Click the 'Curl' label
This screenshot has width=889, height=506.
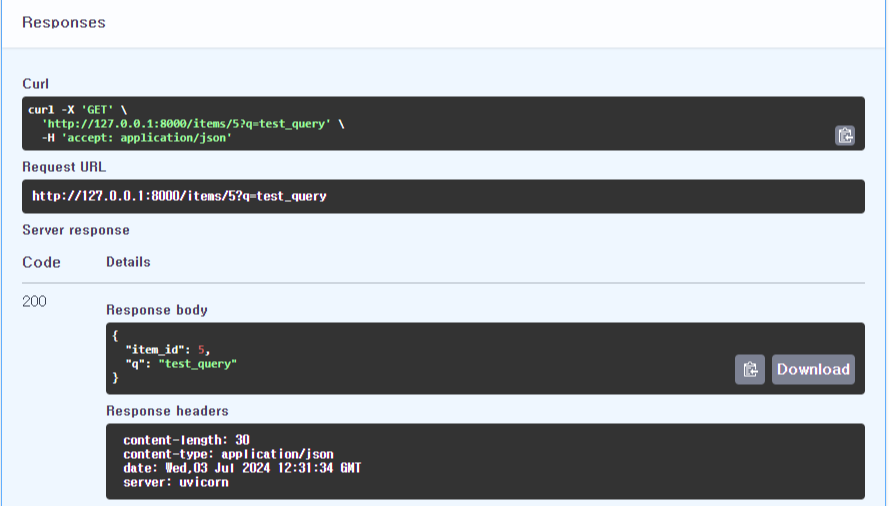tap(35, 84)
